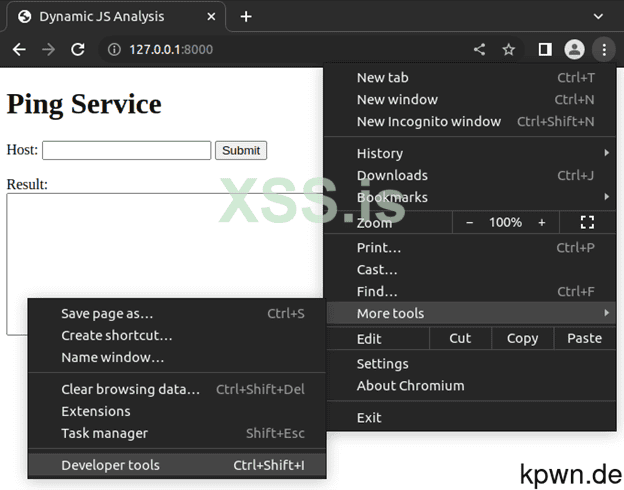
Task: Go back using the browser back arrow
Action: 19,50
